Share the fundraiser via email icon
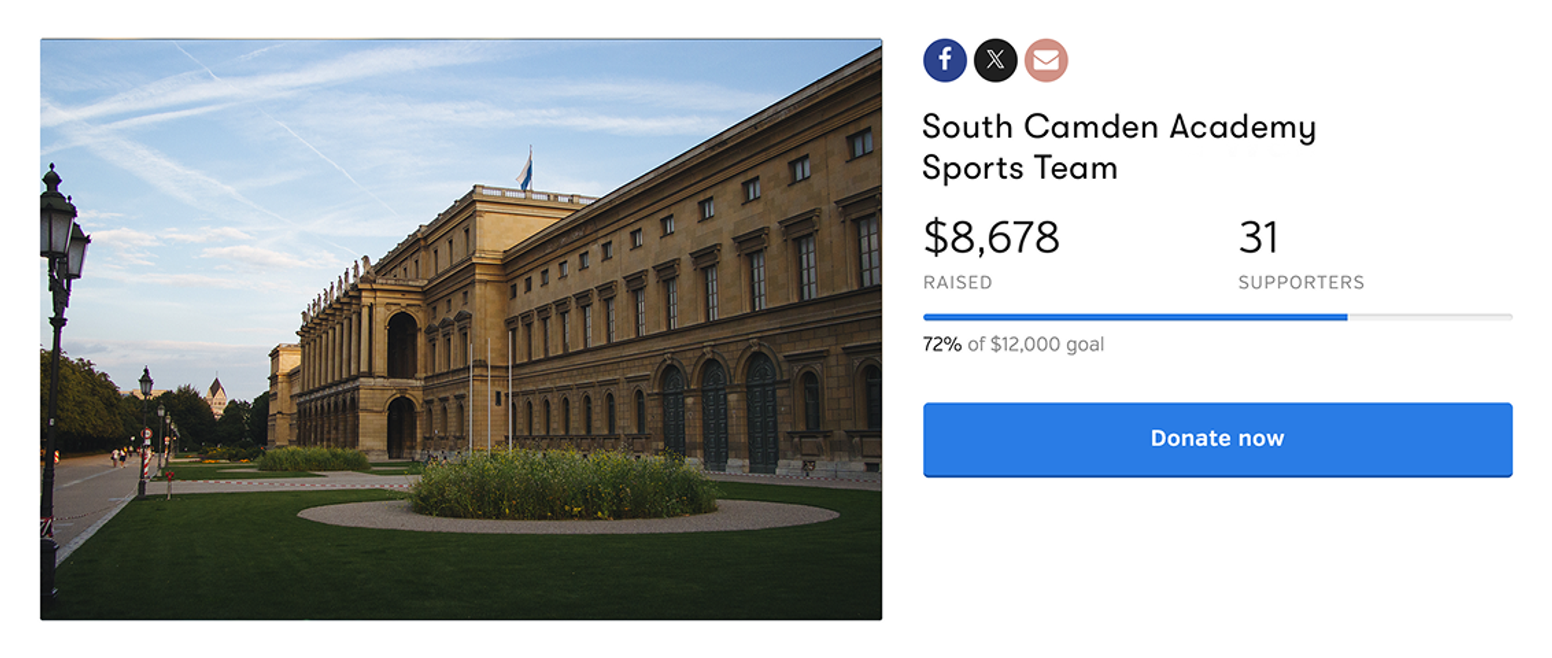The image size is (1552, 658). pos(1046,60)
